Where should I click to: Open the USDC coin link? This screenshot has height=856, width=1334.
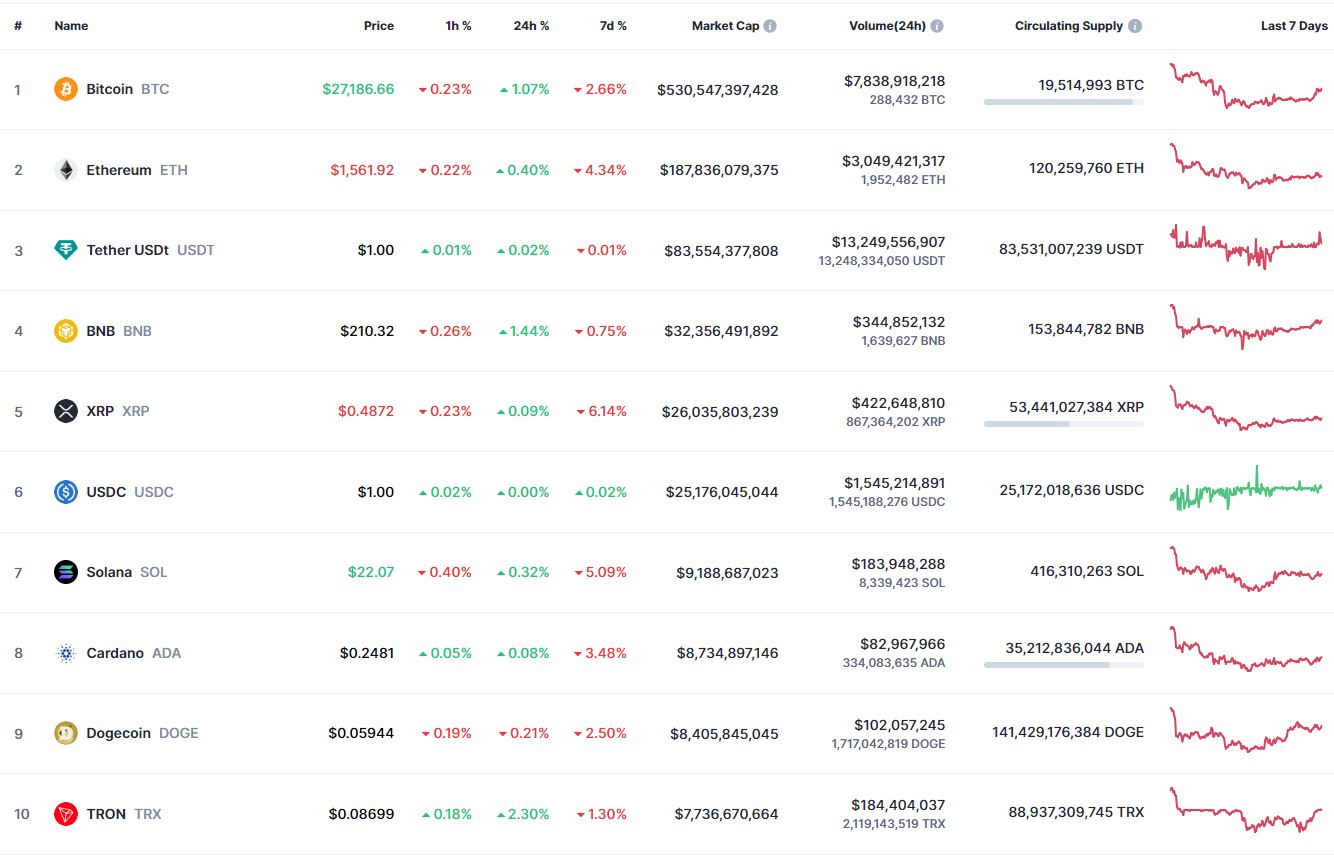106,492
